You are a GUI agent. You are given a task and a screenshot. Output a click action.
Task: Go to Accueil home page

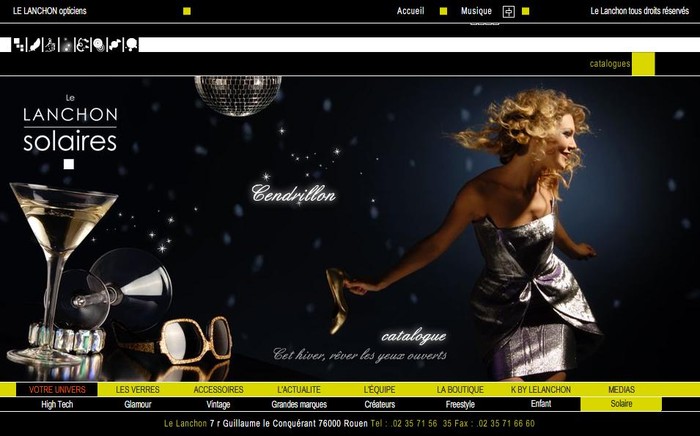[410, 11]
